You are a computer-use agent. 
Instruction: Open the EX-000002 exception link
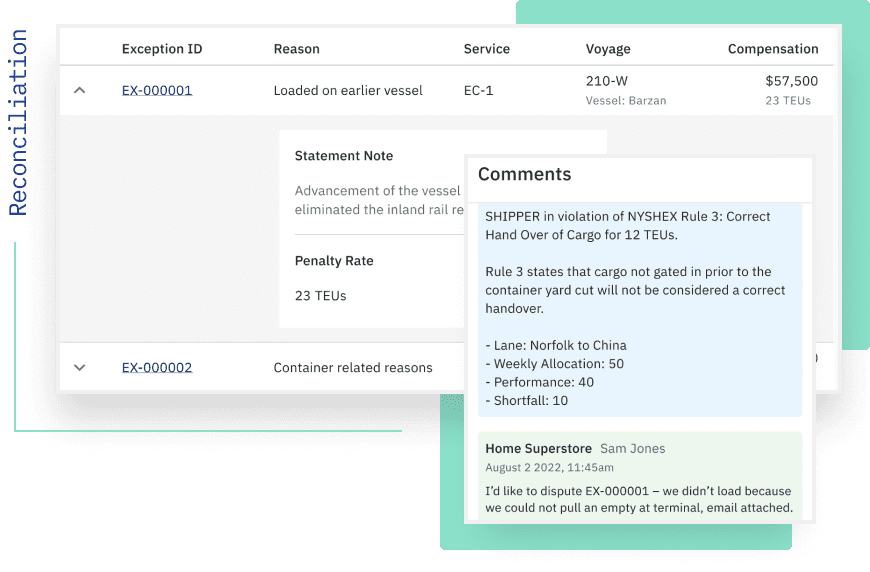(x=157, y=367)
